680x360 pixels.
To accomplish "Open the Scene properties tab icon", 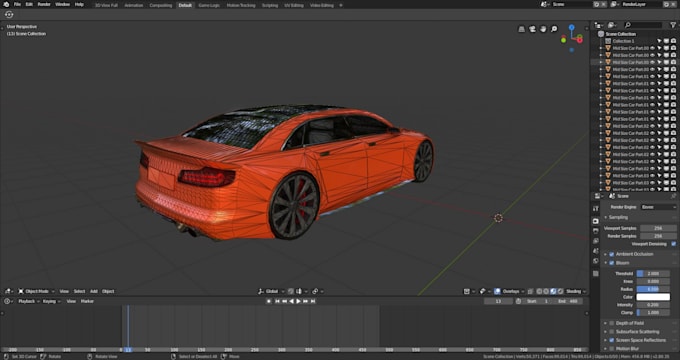I will (x=596, y=251).
